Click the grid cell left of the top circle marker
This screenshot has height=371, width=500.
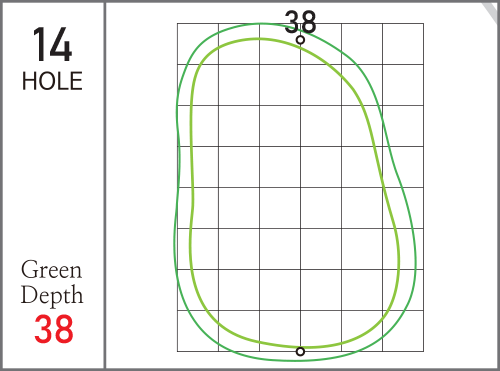(x=280, y=44)
